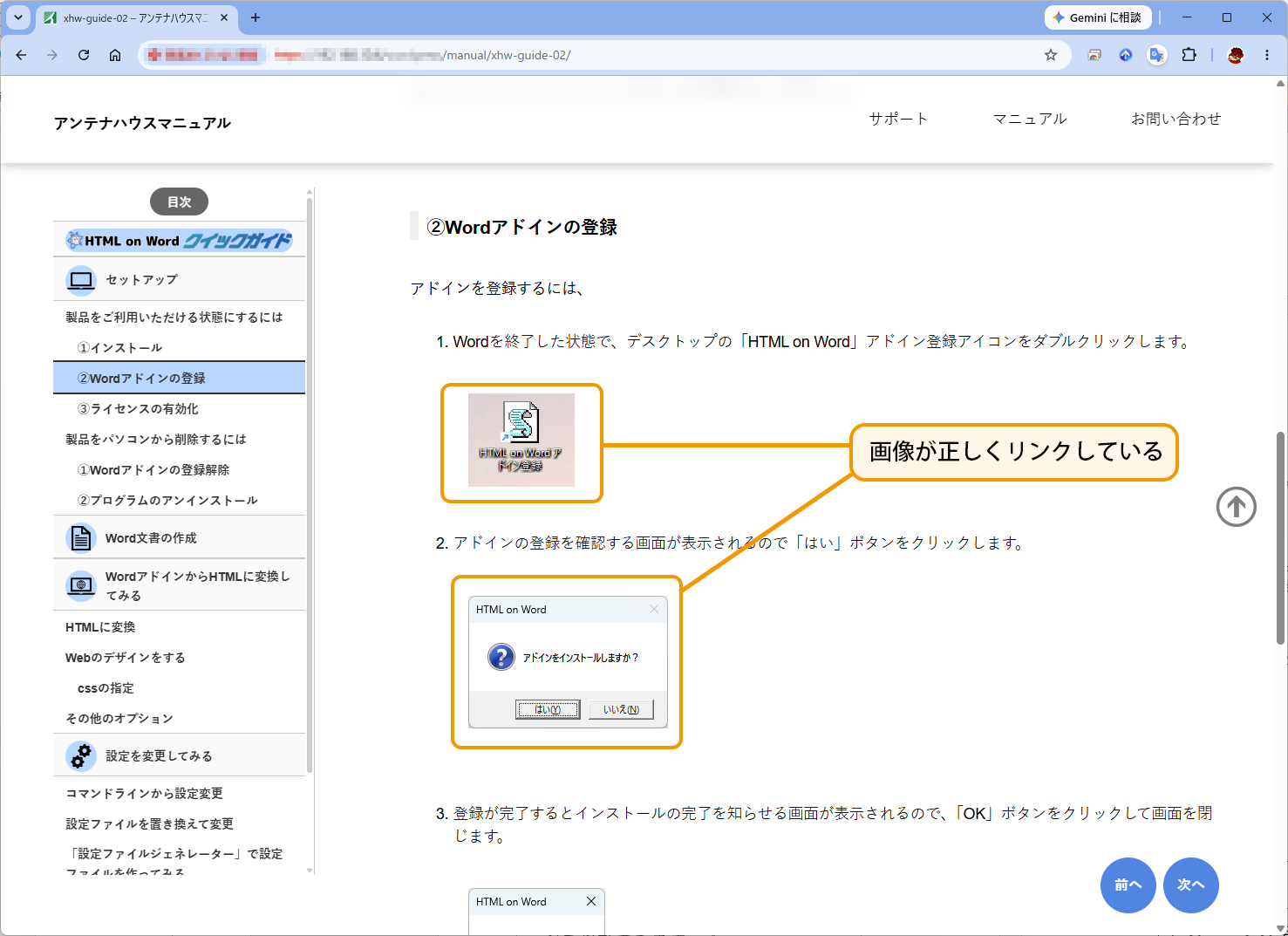This screenshot has width=1288, height=936.
Task: Click the 目次 button
Action: click(x=180, y=202)
